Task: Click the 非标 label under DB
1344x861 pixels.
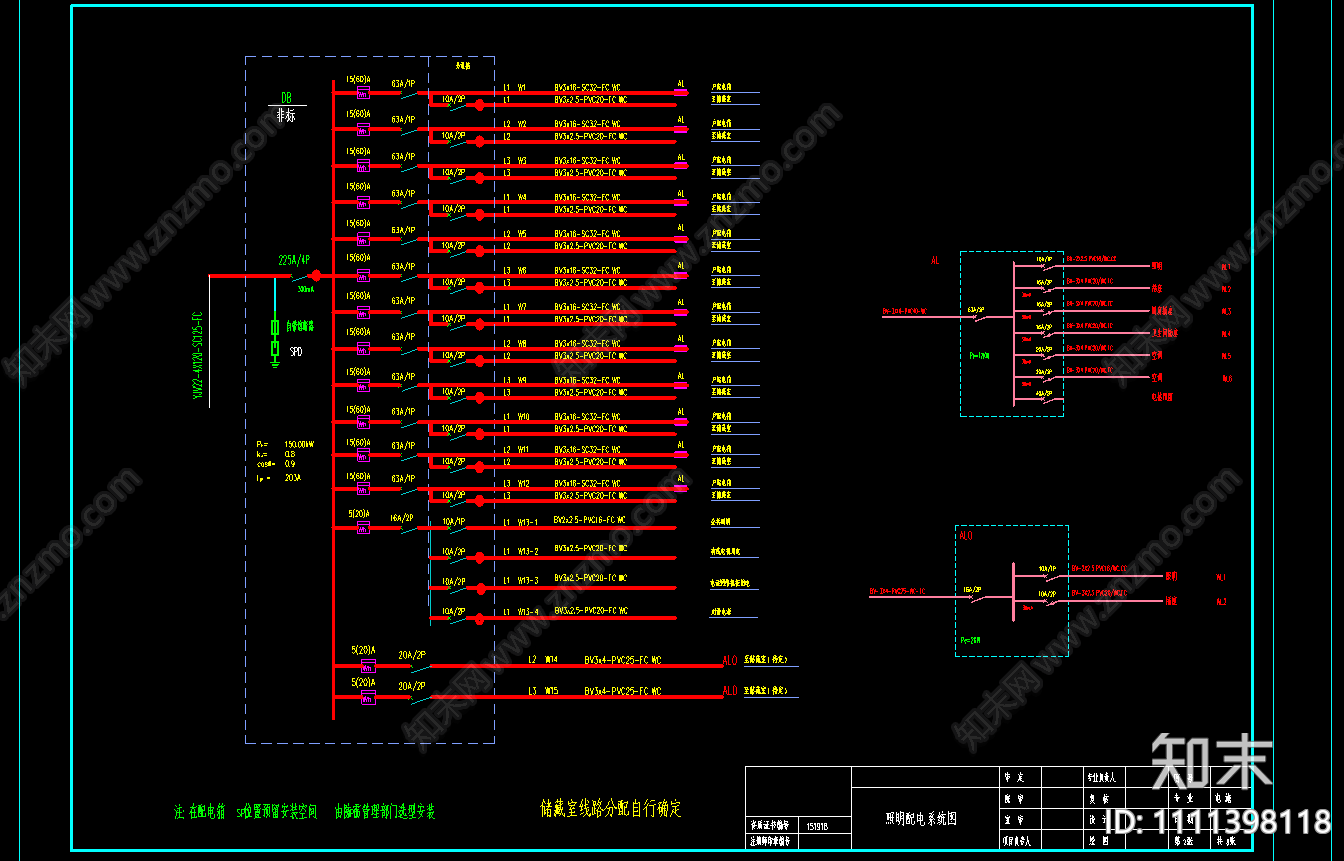Action: point(286,115)
